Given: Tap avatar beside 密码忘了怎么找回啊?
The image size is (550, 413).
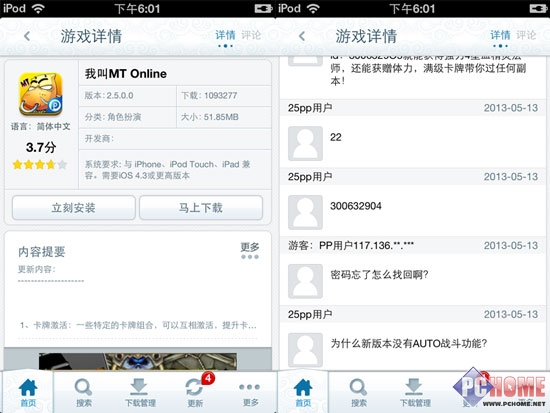Looking at the screenshot, I should (305, 281).
